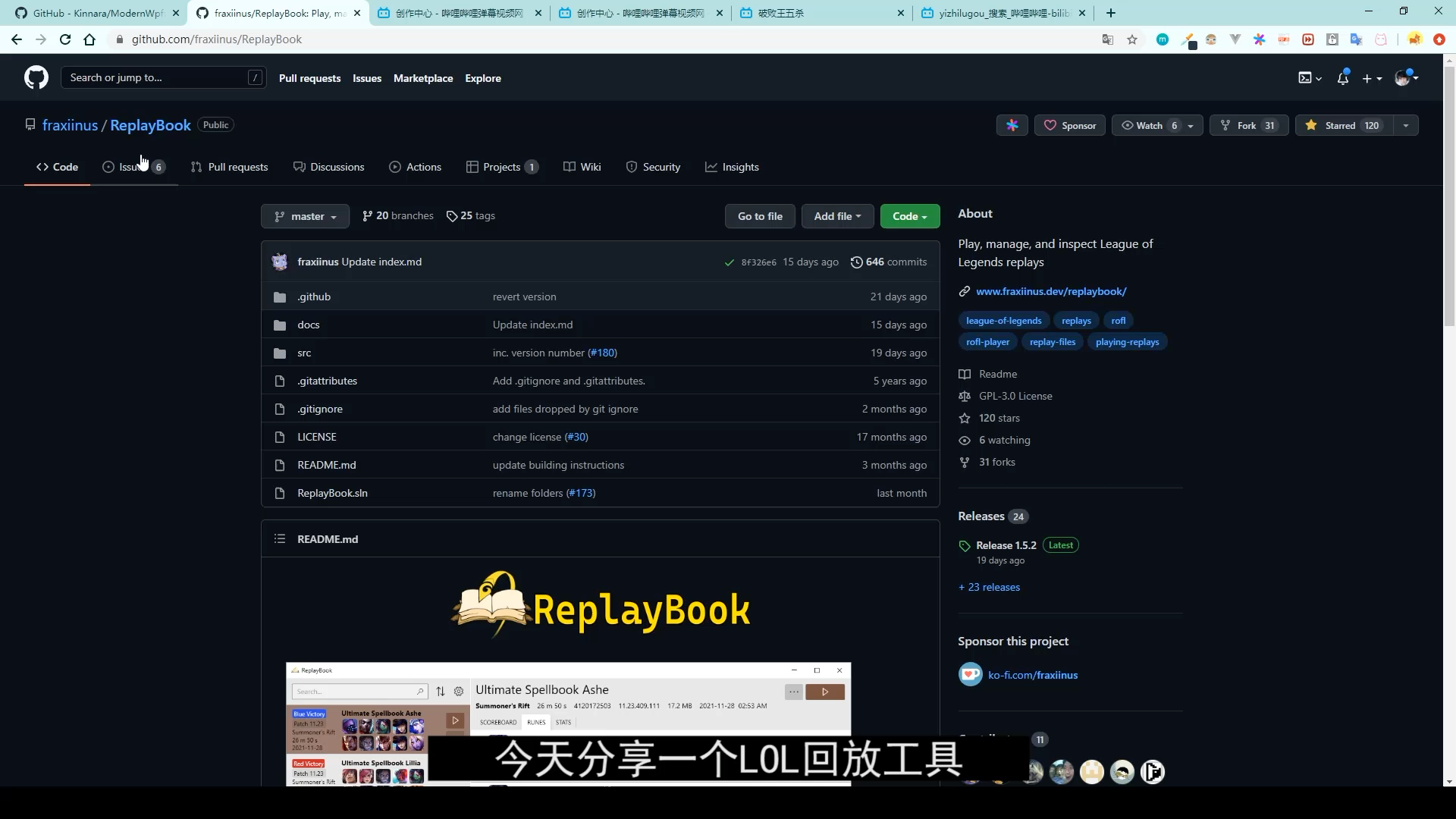
Task: Click Go to file button
Action: coord(760,216)
